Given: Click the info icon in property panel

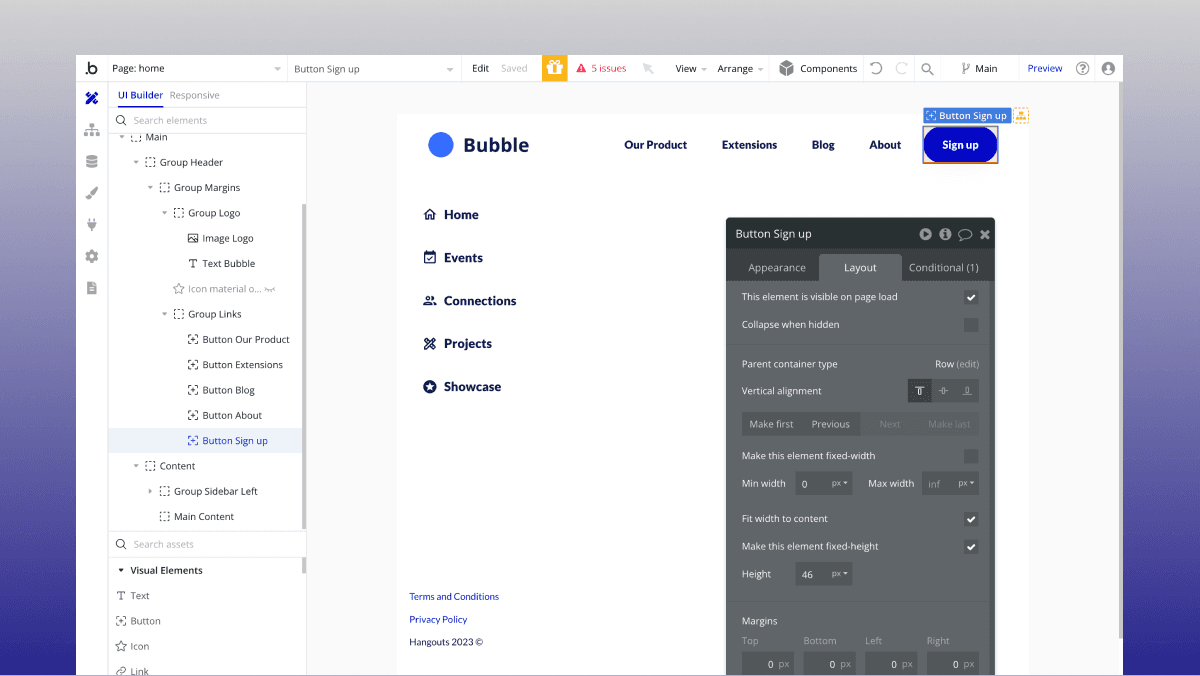Looking at the screenshot, I should point(945,234).
